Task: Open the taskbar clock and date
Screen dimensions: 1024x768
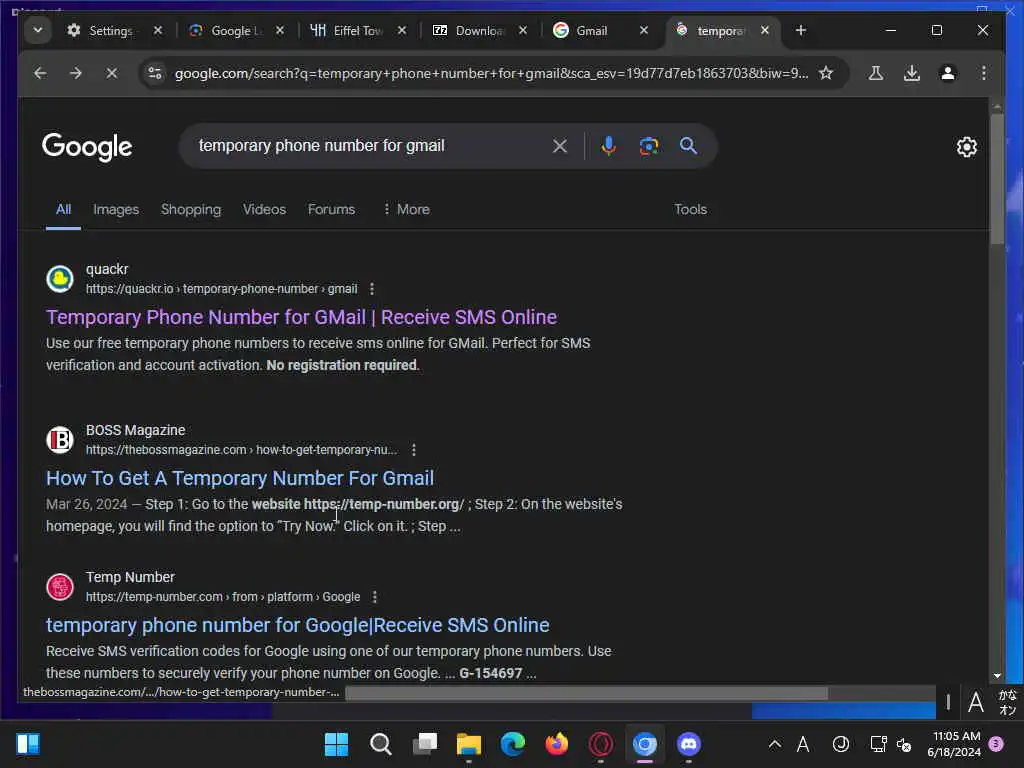Action: 954,744
